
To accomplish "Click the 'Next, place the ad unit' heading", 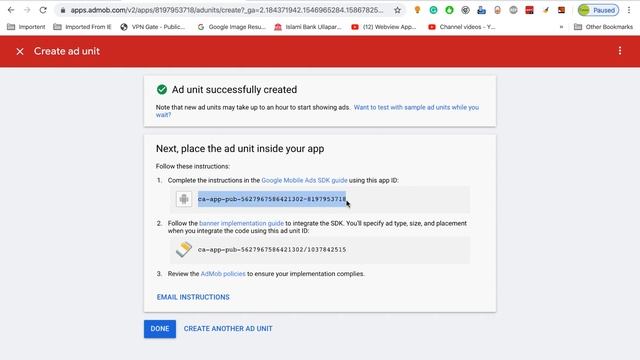I will [x=240, y=149].
